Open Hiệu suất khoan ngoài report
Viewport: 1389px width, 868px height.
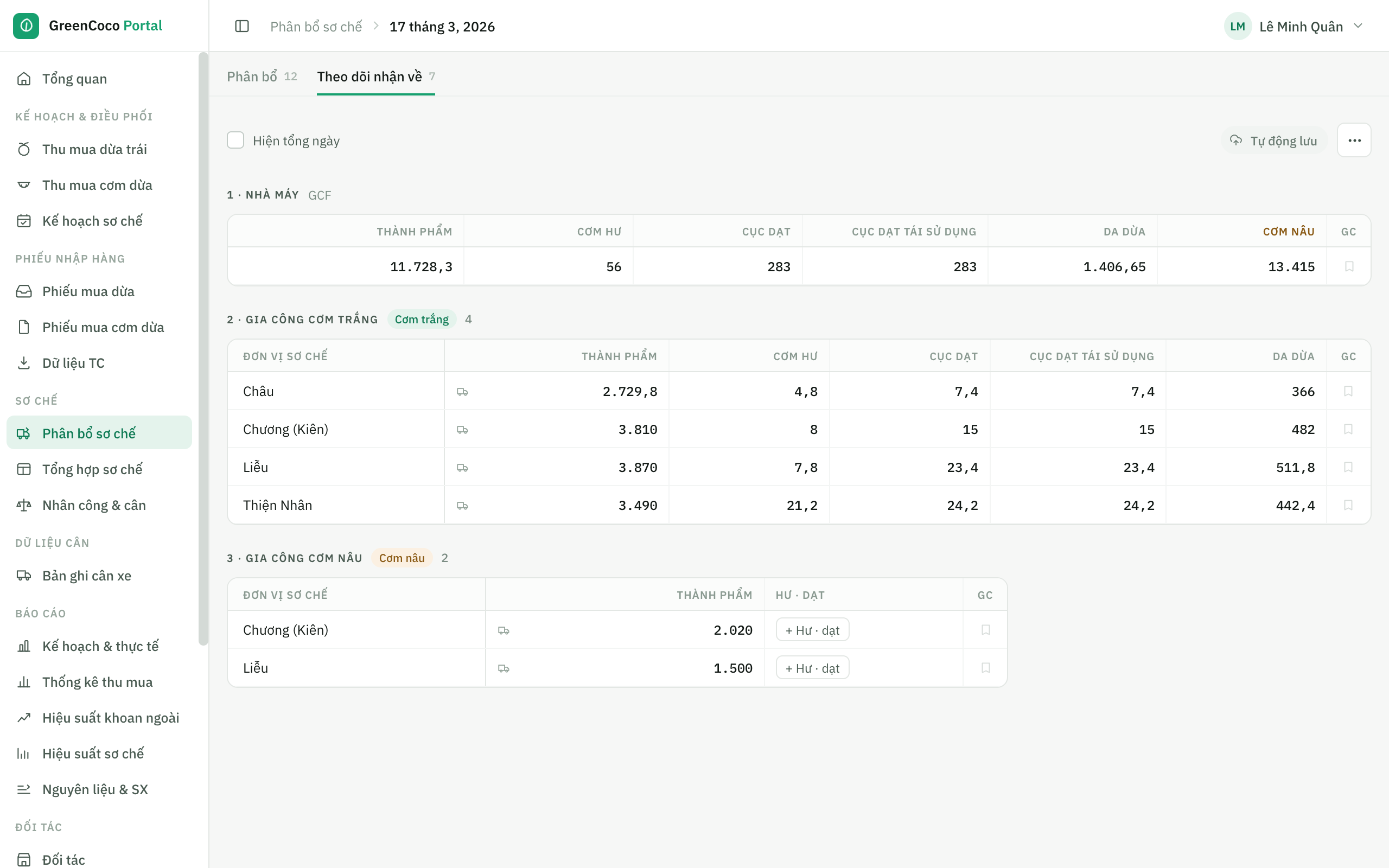tap(99, 718)
